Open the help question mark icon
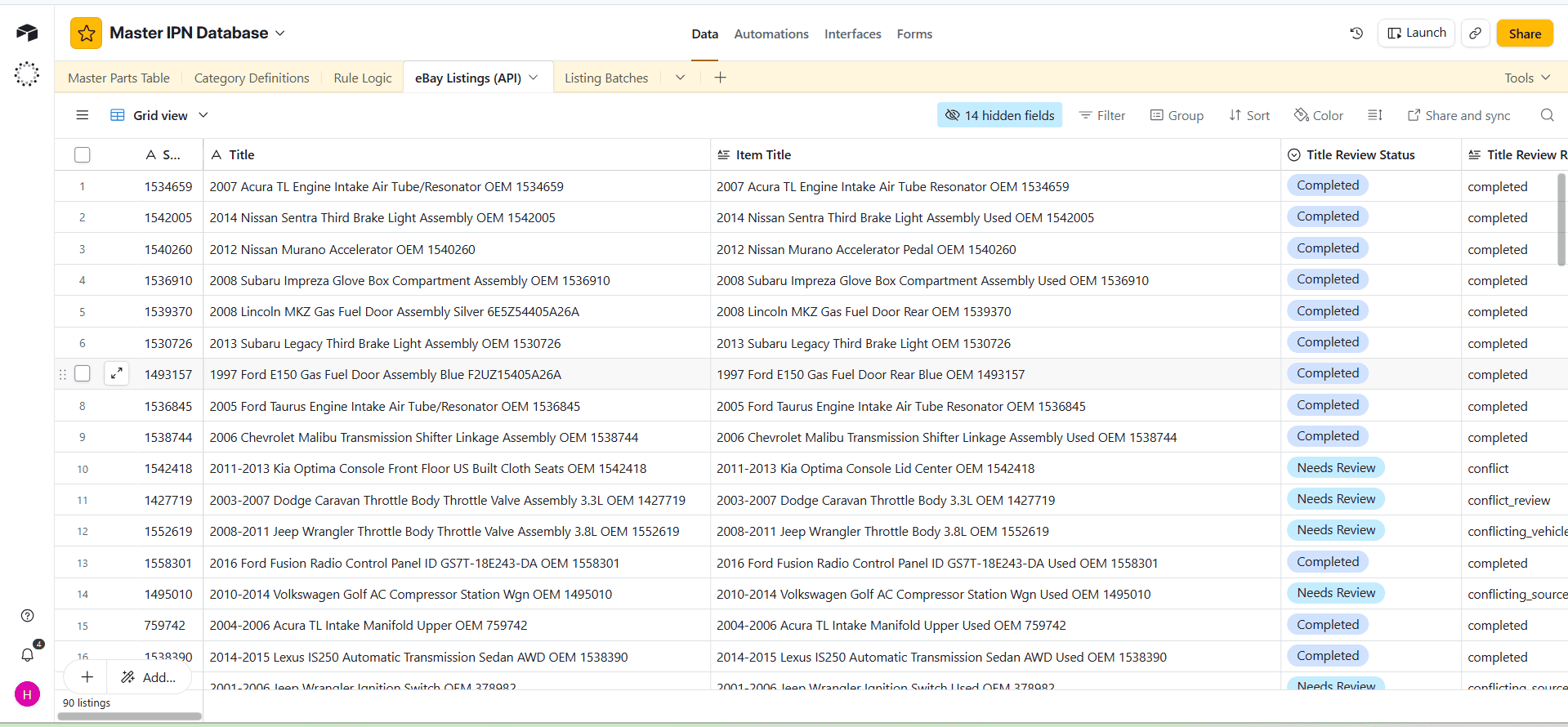Image resolution: width=1568 pixels, height=727 pixels. [27, 615]
